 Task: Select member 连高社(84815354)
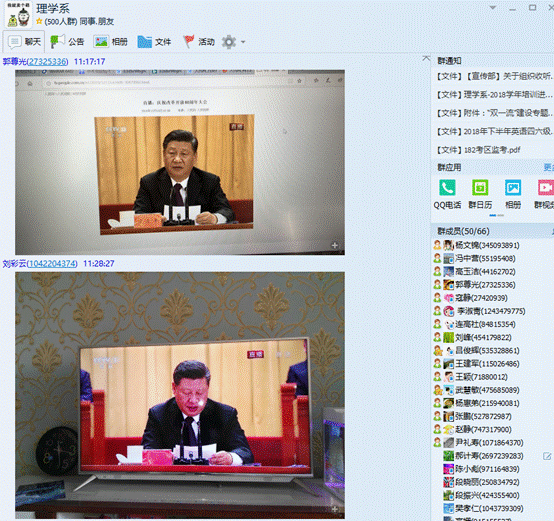(485, 324)
